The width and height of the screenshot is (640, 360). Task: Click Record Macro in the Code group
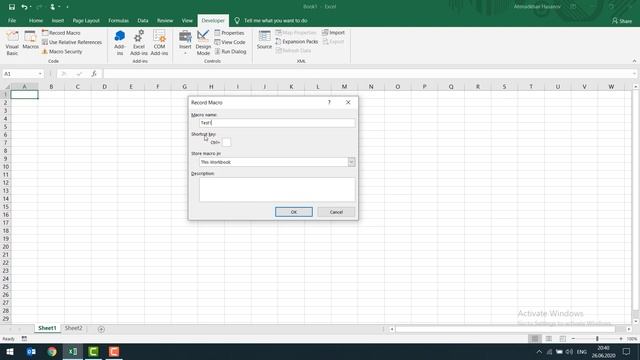pyautogui.click(x=61, y=33)
